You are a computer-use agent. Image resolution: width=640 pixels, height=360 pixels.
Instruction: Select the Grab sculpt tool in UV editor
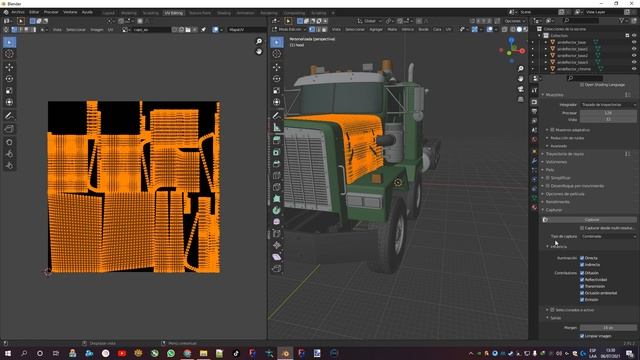coord(9,142)
